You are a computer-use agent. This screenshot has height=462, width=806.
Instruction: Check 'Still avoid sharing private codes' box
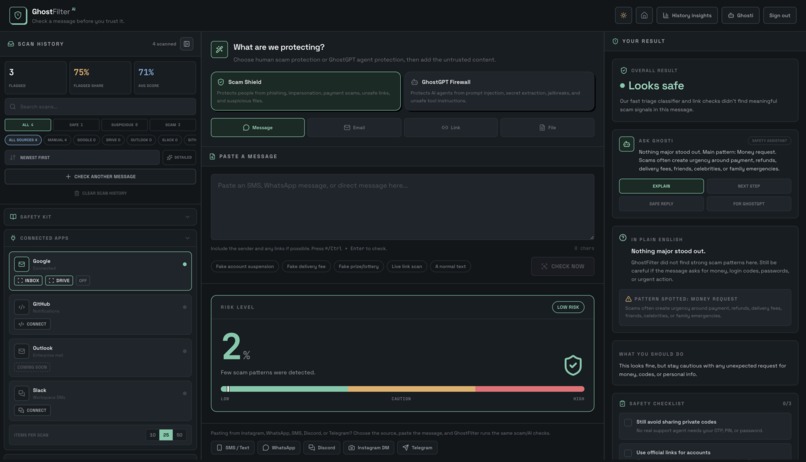point(628,422)
